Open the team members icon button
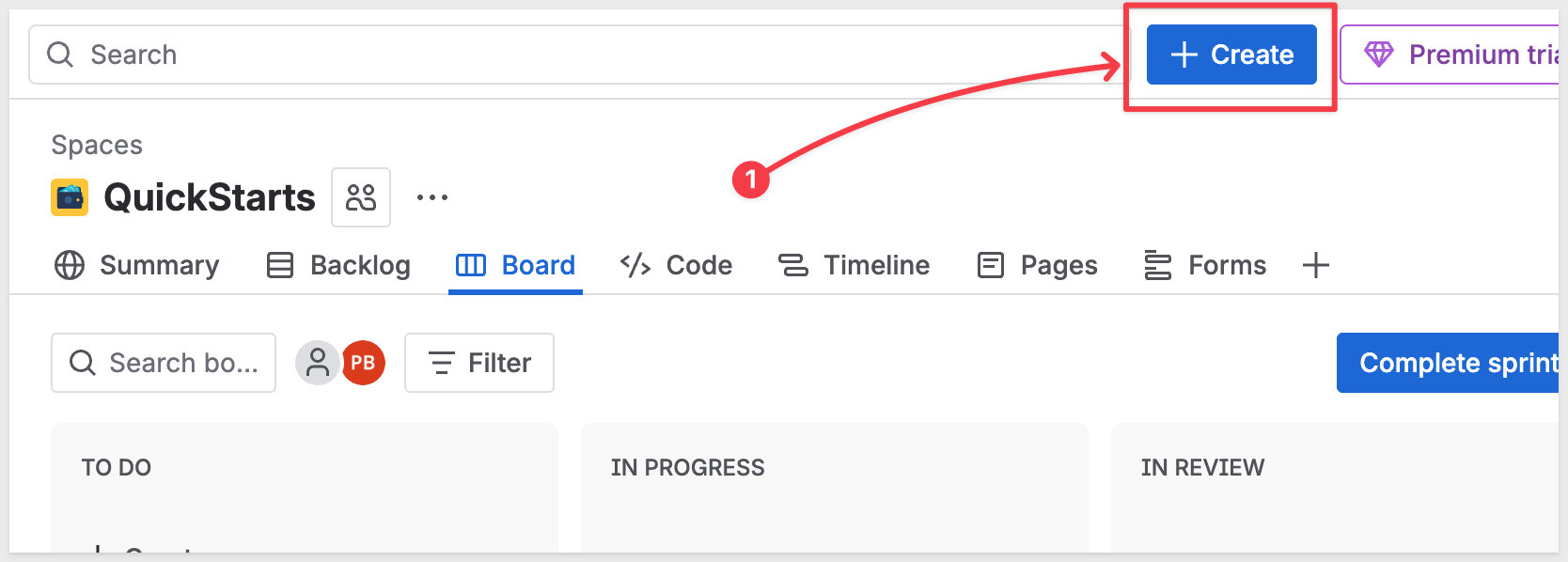1568x562 pixels. (x=361, y=197)
